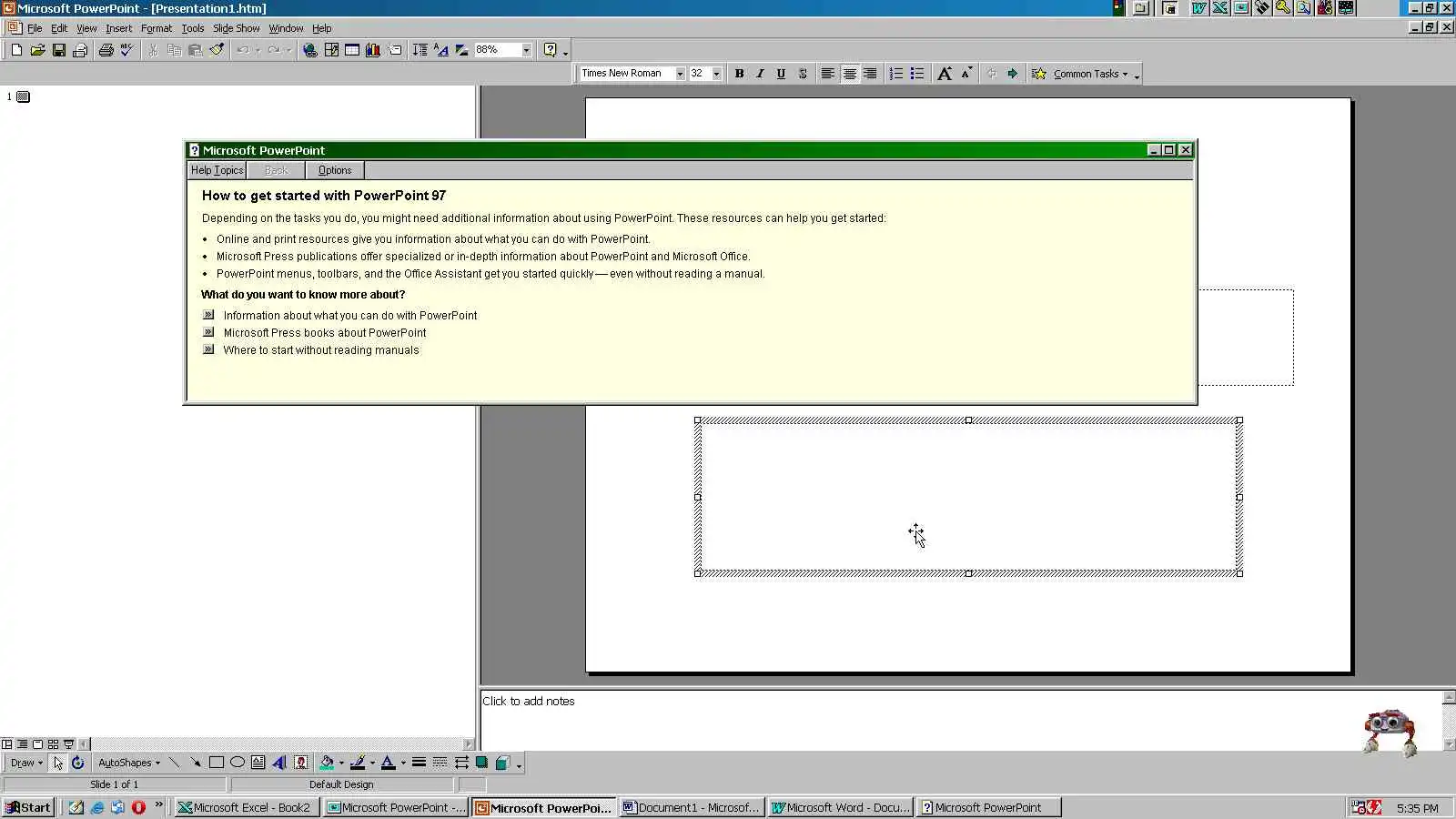Select the Oval drawing tool

click(238, 763)
